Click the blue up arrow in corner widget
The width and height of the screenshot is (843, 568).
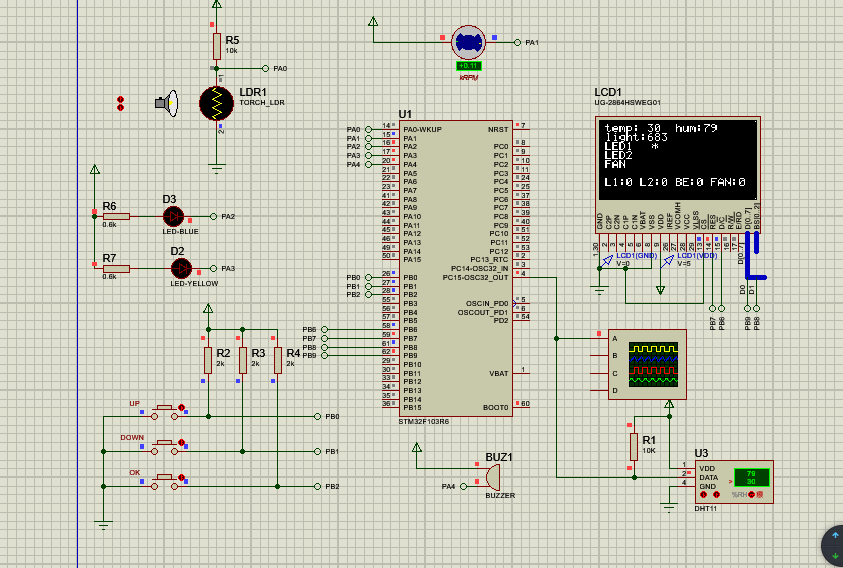pyautogui.click(x=835, y=535)
